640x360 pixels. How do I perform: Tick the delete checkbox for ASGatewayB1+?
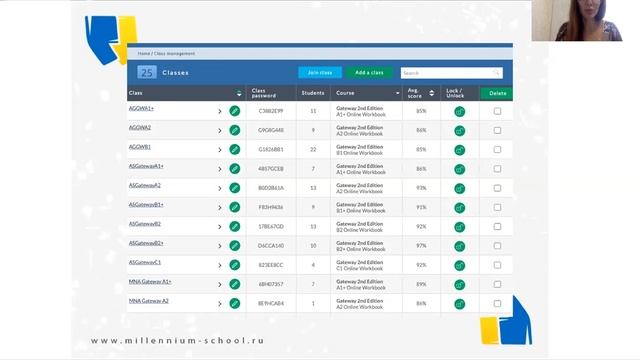(x=497, y=207)
